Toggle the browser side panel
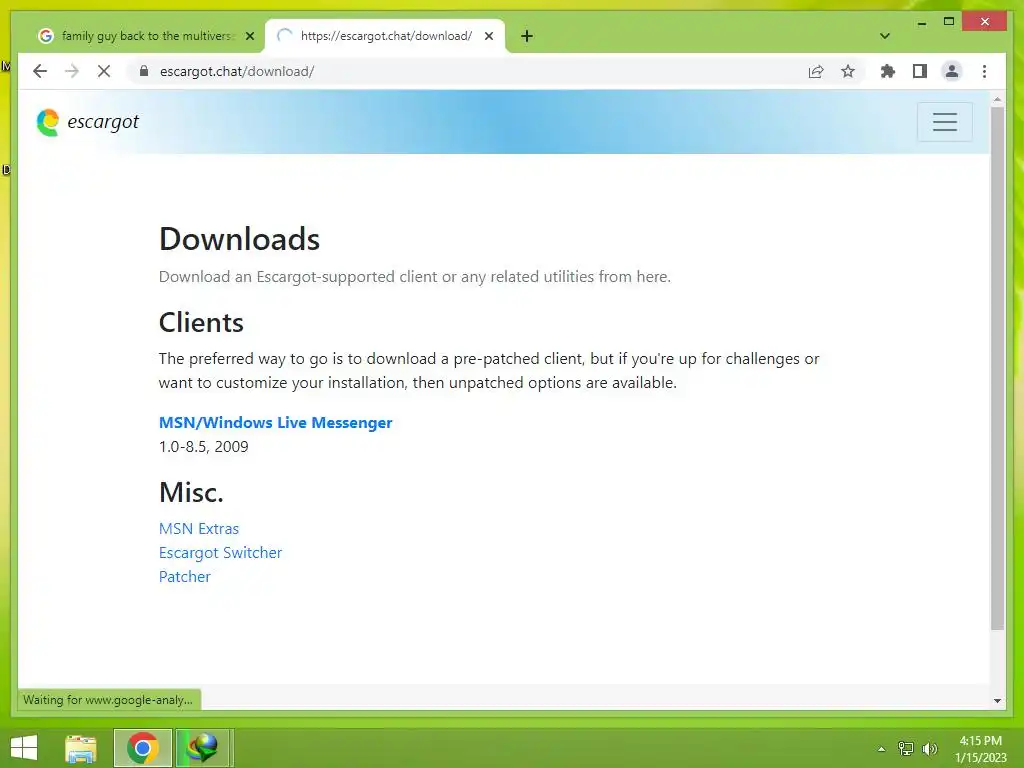The width and height of the screenshot is (1024, 768). point(920,71)
